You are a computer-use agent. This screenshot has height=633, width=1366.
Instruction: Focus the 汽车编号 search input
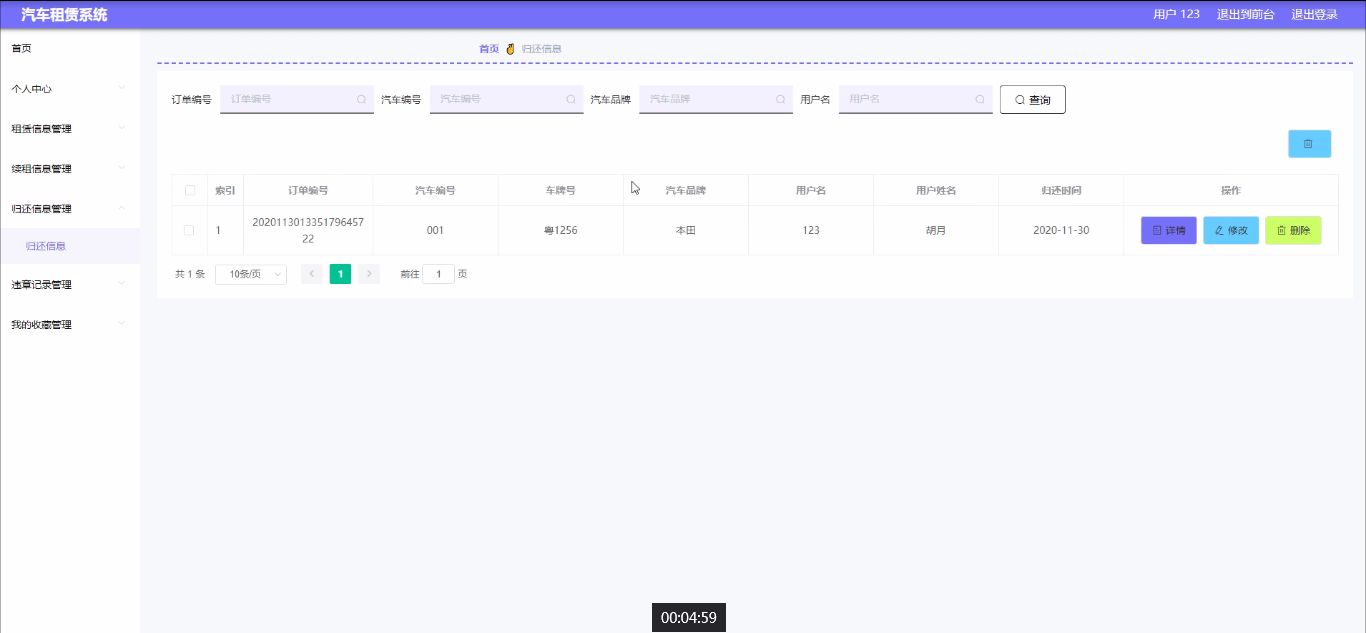[x=507, y=100]
